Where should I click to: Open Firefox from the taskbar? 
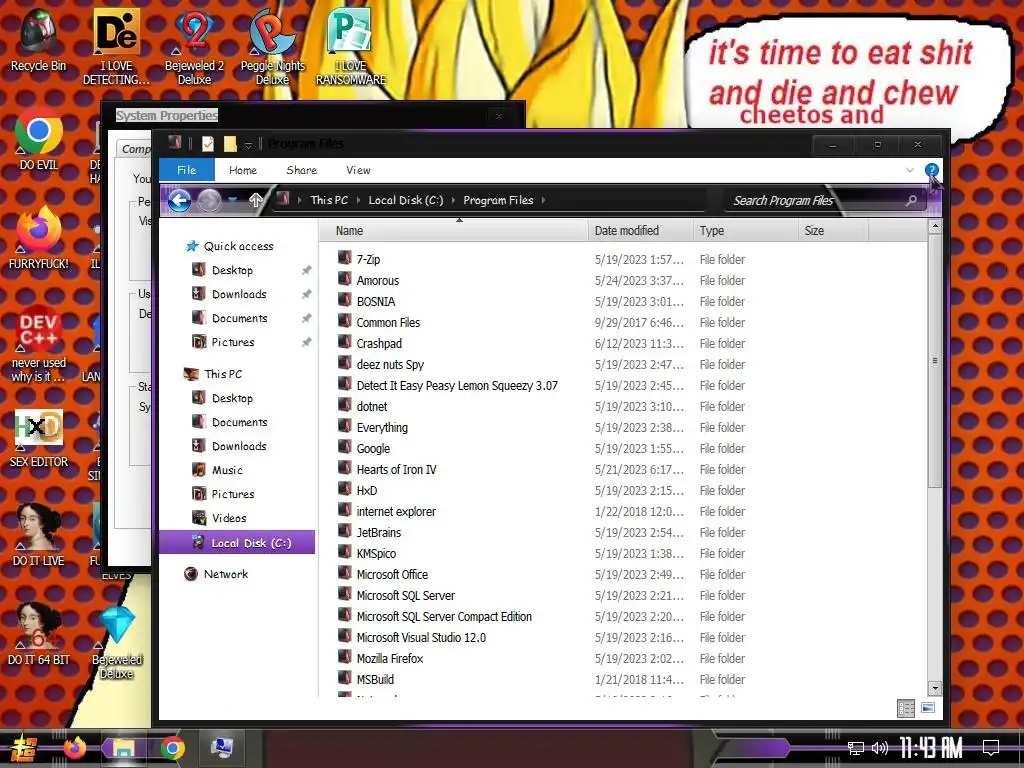[x=74, y=748]
